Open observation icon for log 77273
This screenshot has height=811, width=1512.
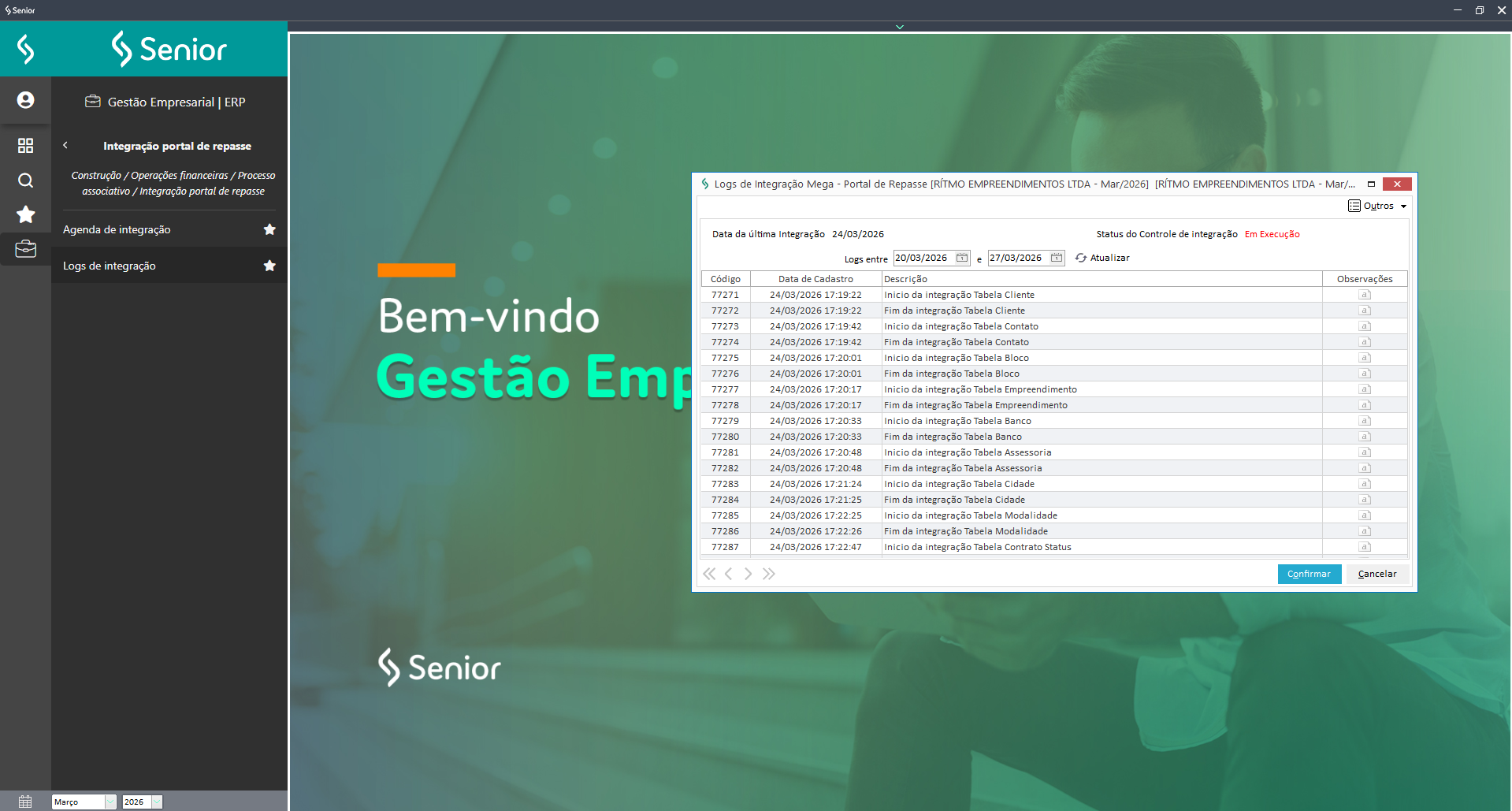point(1365,326)
